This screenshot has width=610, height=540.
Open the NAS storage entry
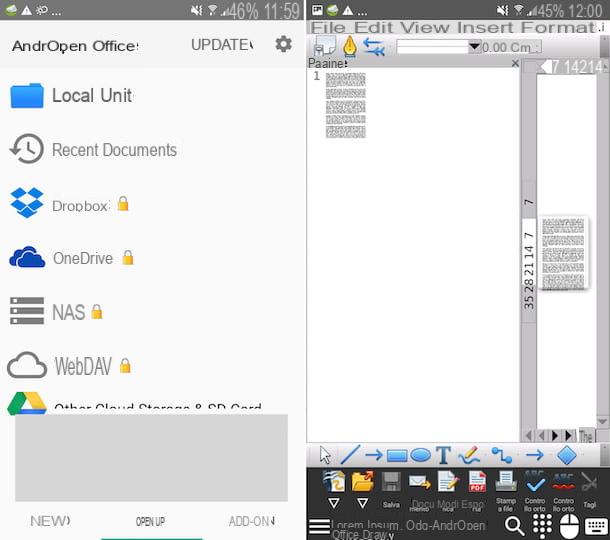(x=56, y=312)
